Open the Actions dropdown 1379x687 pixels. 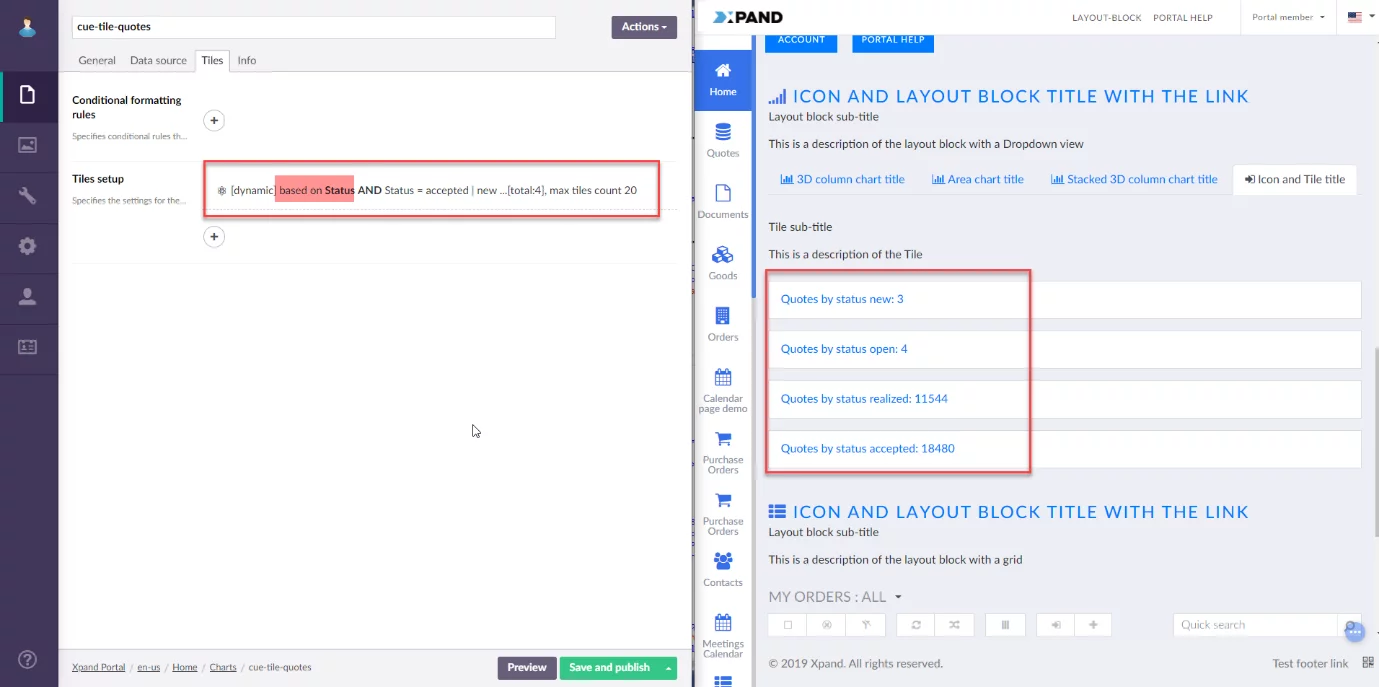643,27
